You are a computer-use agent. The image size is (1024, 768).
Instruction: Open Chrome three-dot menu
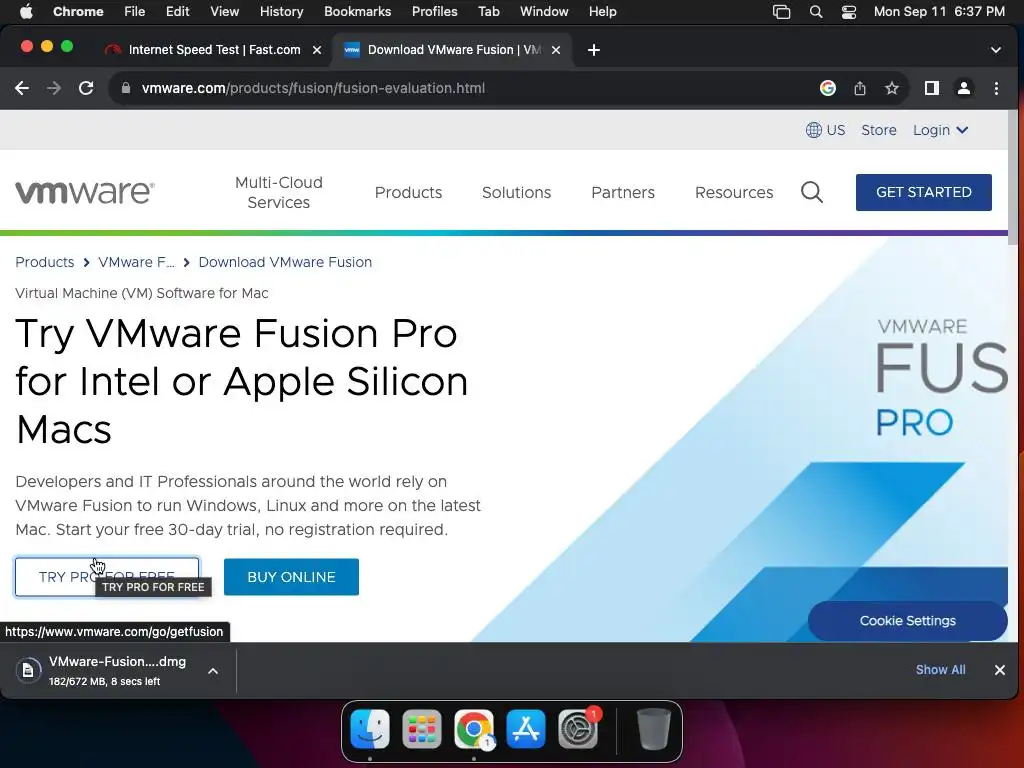[996, 88]
